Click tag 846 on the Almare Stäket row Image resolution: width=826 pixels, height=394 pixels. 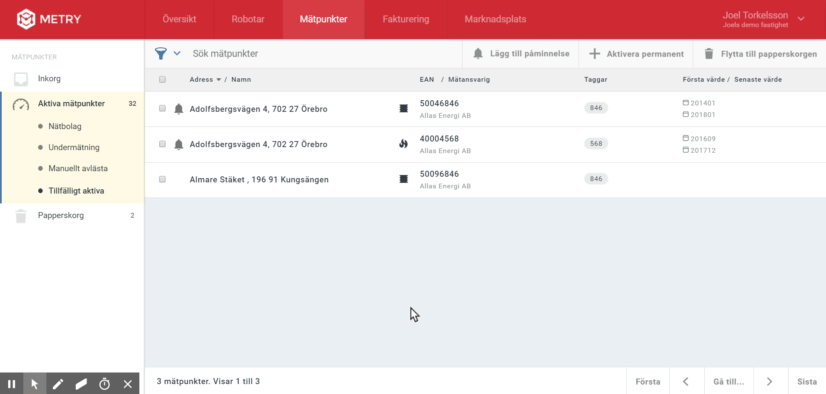click(596, 179)
